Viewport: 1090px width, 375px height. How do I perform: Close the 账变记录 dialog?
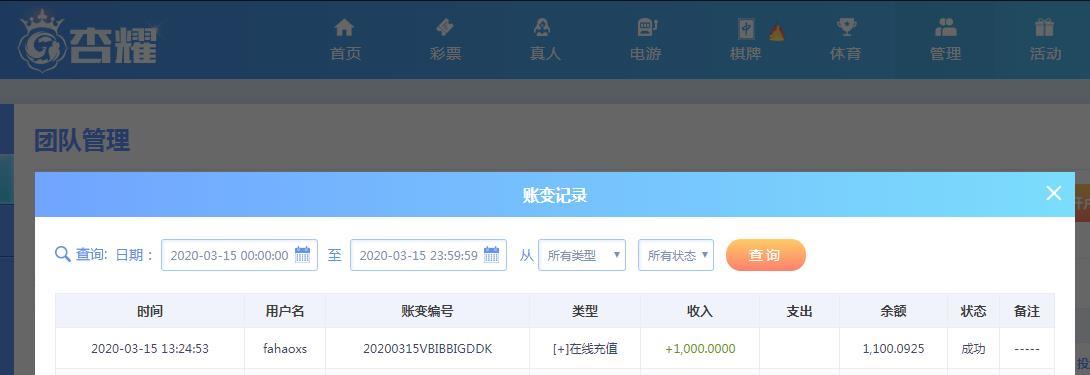(1054, 193)
